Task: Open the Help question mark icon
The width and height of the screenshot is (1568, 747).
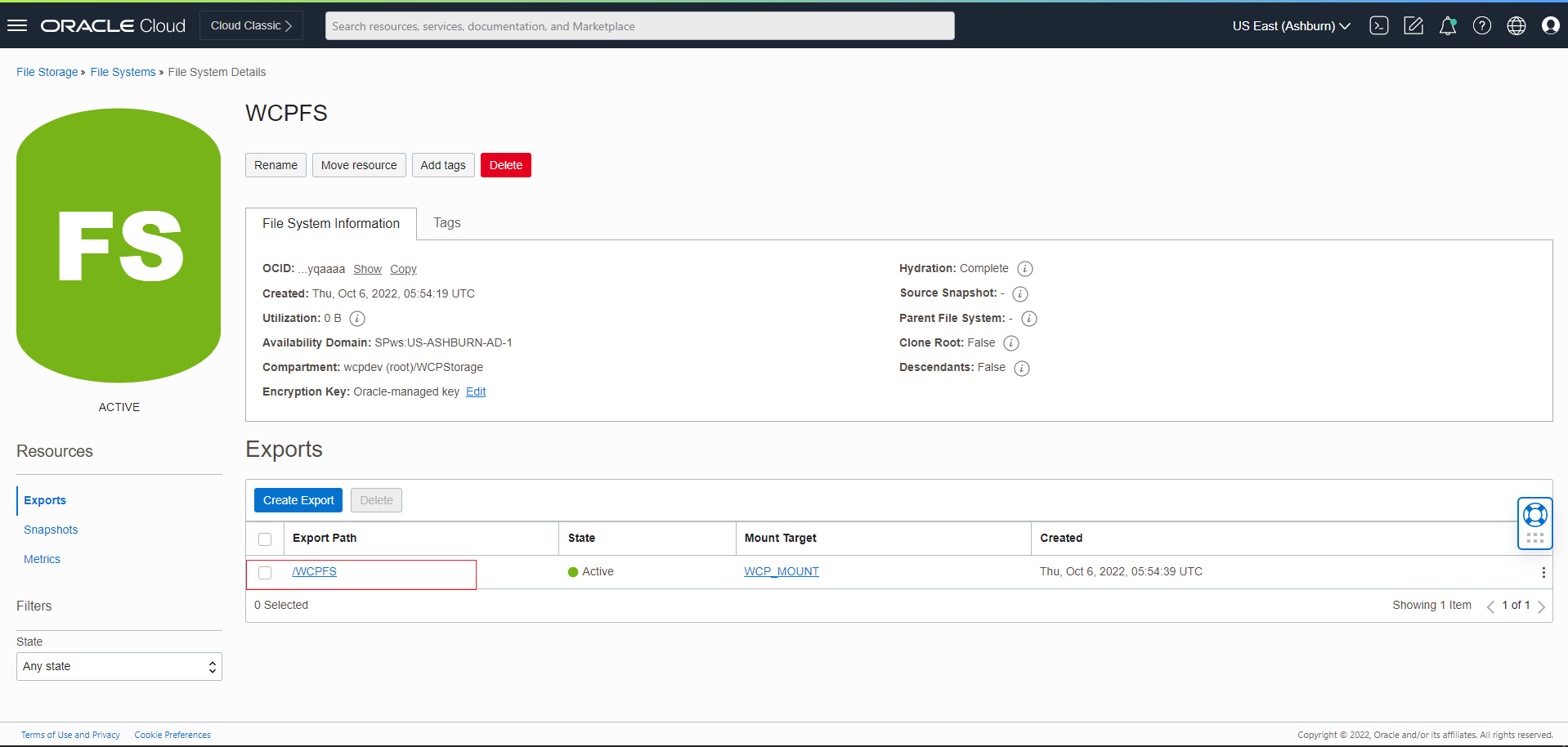Action: 1482,25
